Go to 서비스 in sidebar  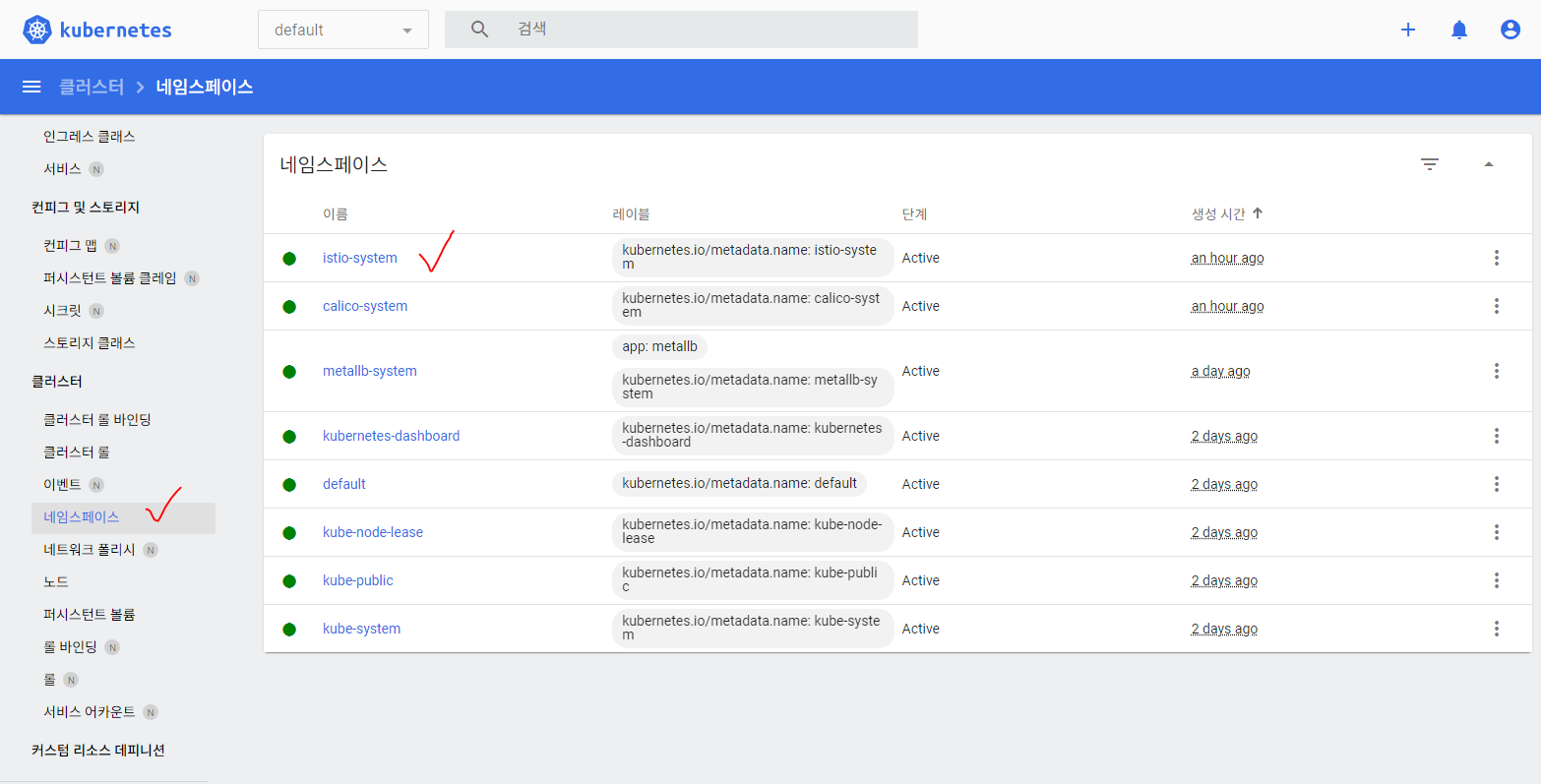[62, 168]
